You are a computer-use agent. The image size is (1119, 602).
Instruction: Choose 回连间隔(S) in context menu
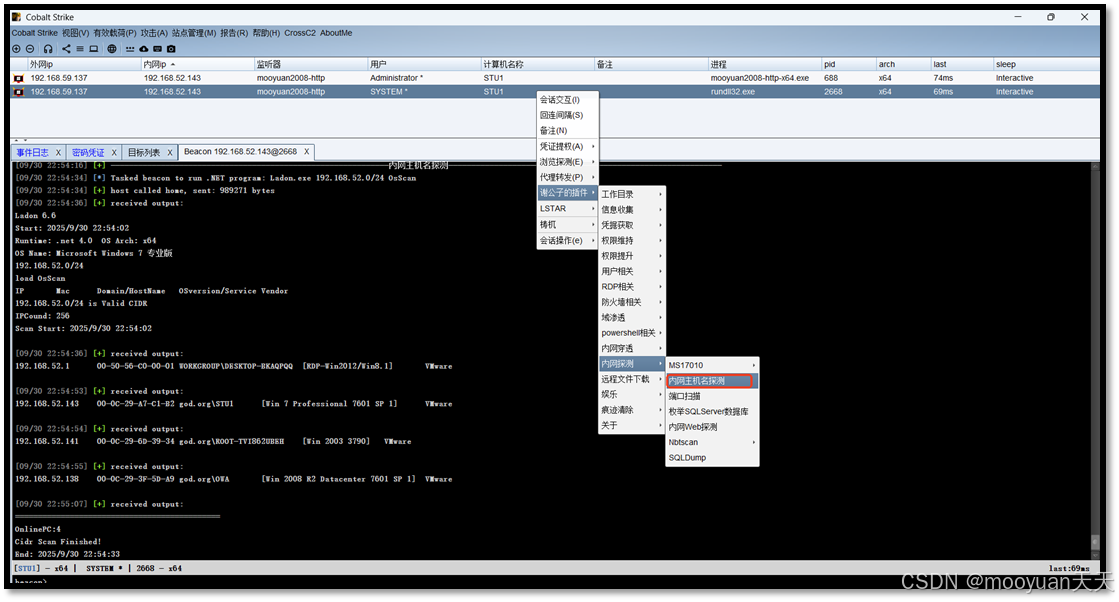coord(567,116)
